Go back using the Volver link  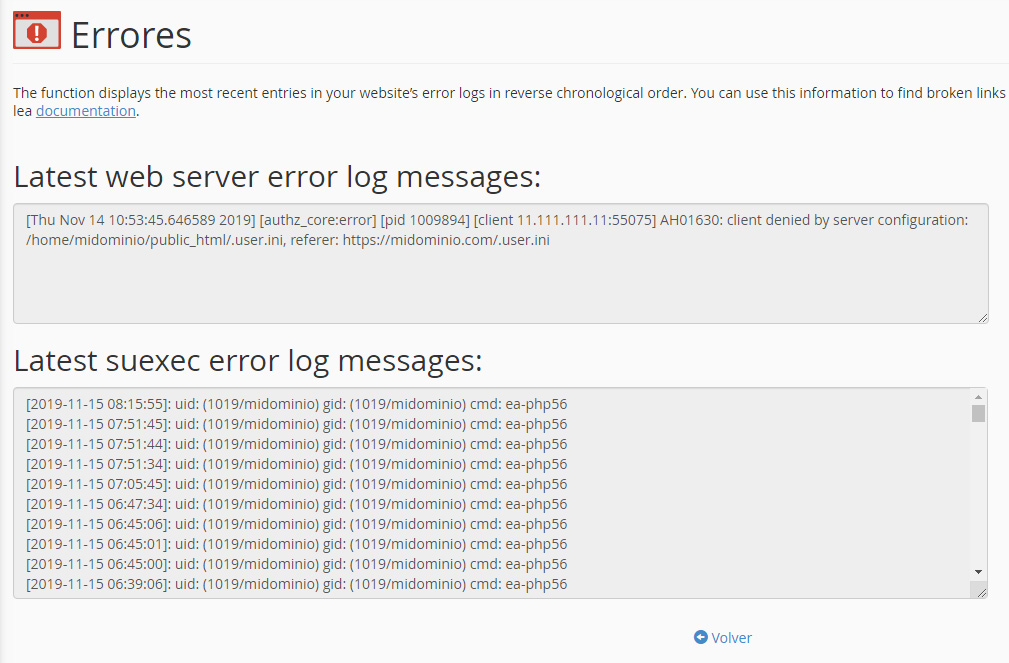(731, 637)
